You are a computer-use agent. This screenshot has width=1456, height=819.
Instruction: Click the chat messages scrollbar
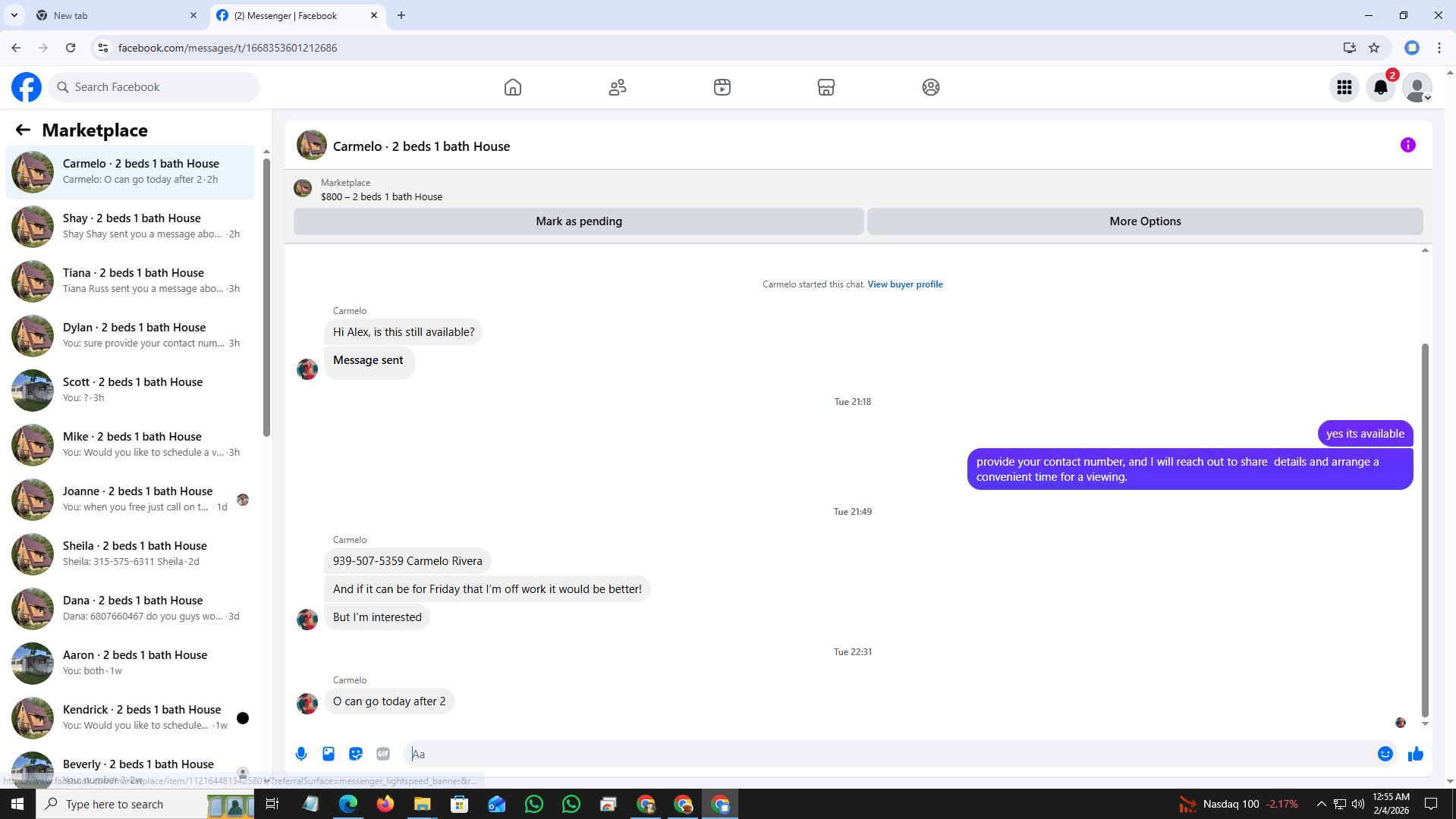pyautogui.click(x=1425, y=529)
